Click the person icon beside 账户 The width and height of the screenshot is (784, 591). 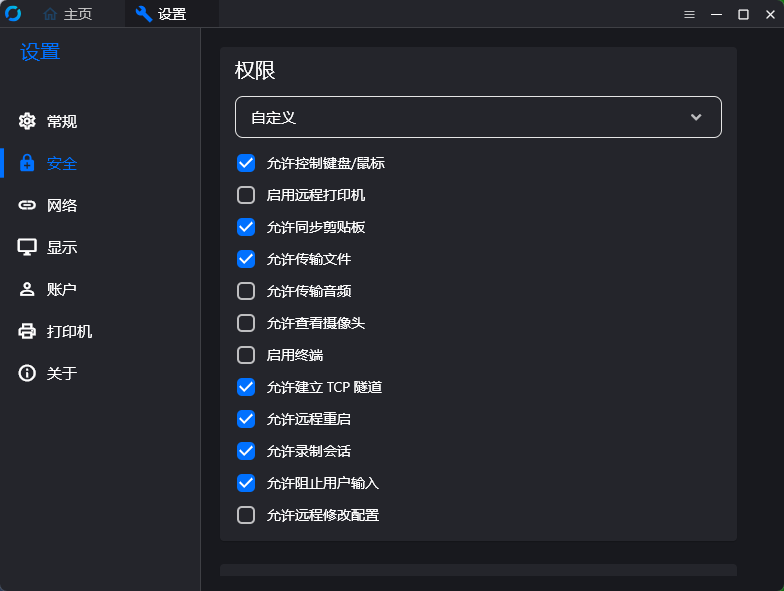[x=27, y=289]
